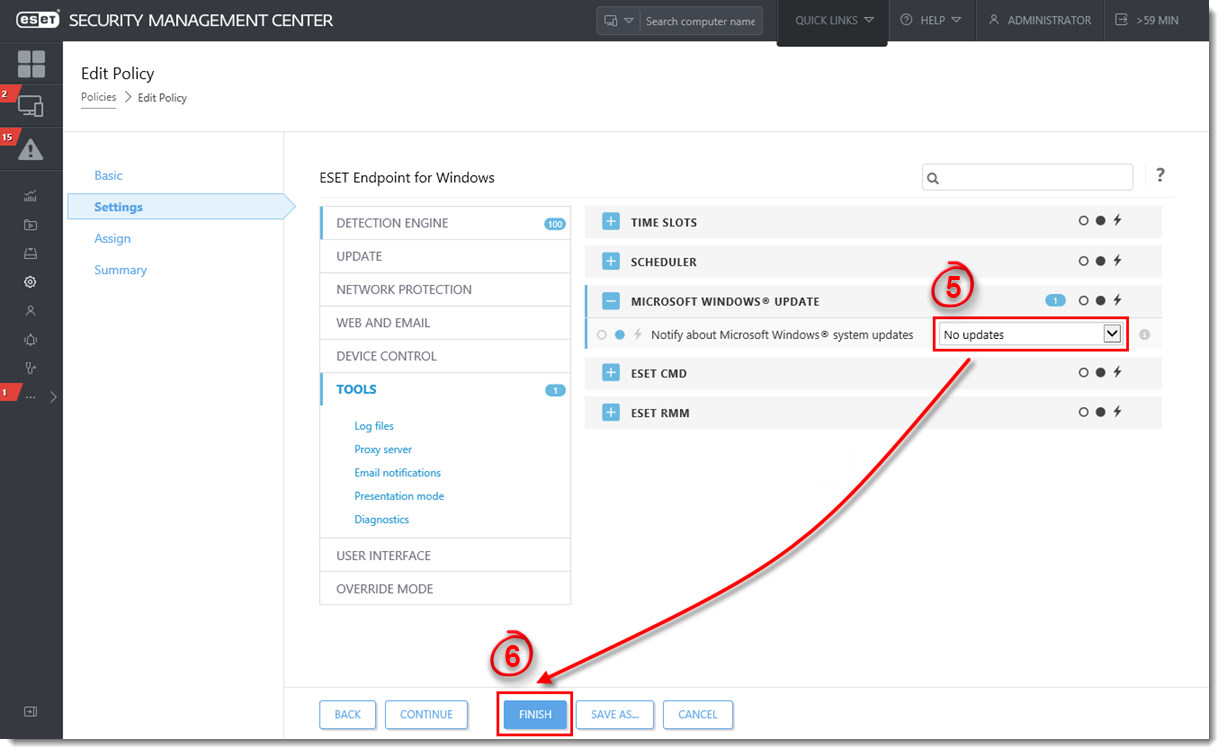Open search type dropdown beside computer name search
Viewport: 1224px width, 754px height.
tap(618, 21)
